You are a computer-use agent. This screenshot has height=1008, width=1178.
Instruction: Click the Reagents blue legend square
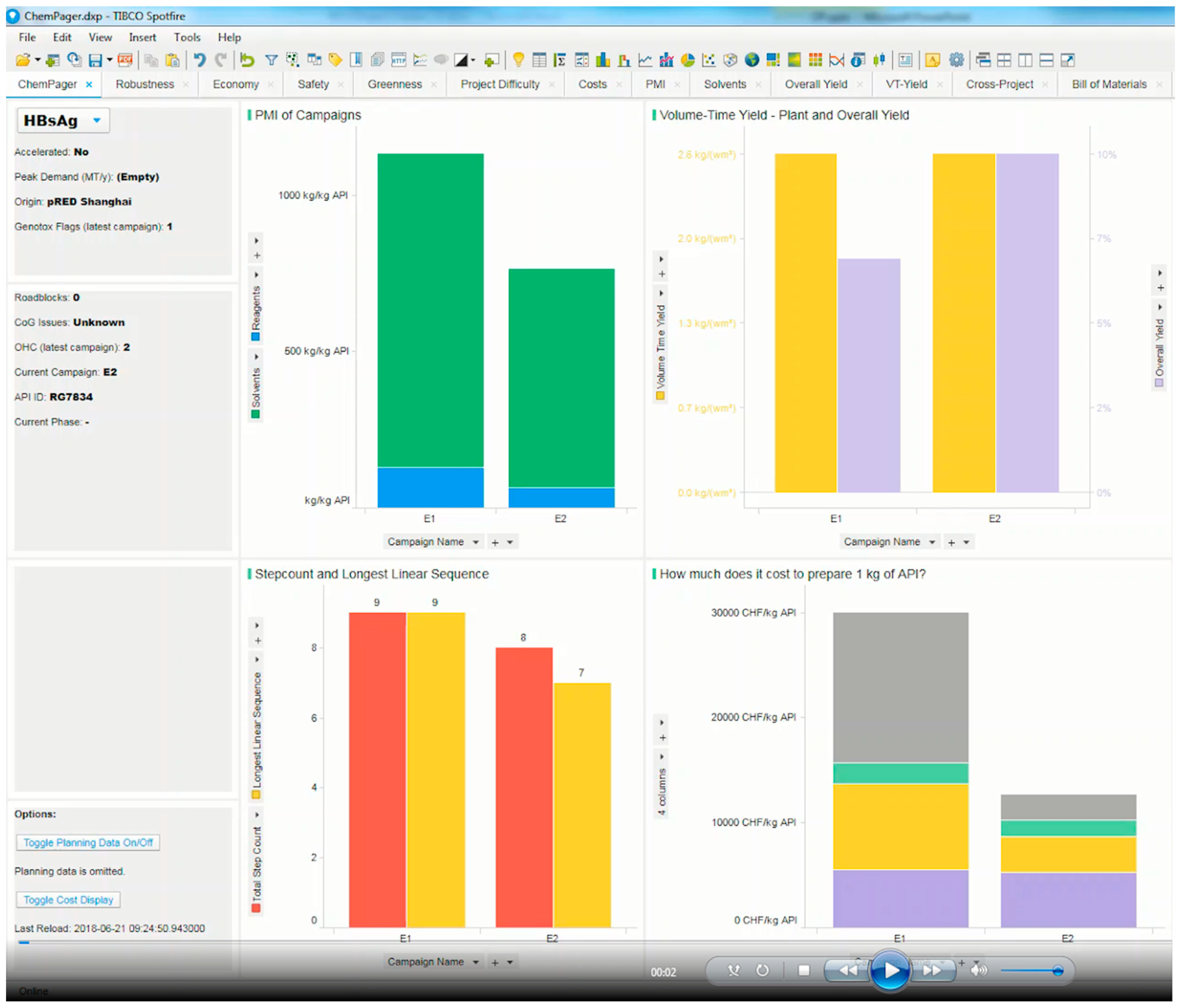pyautogui.click(x=256, y=337)
